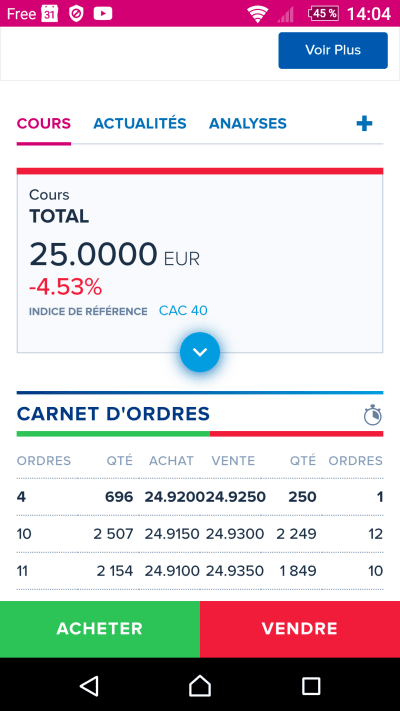The image size is (400, 711).
Task: Switch to the Analyses tab
Action: click(248, 123)
